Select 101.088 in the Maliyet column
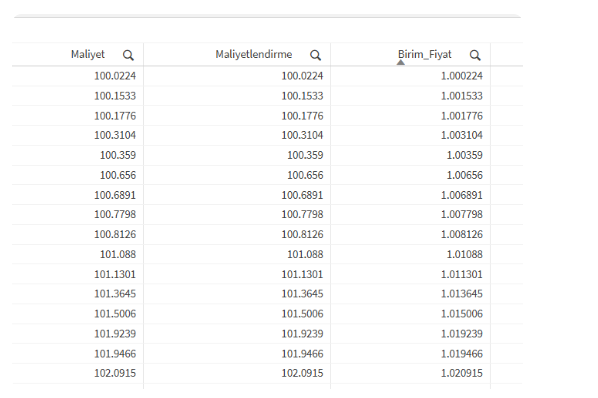Screen dimensions: 598x398 [x=118, y=254]
